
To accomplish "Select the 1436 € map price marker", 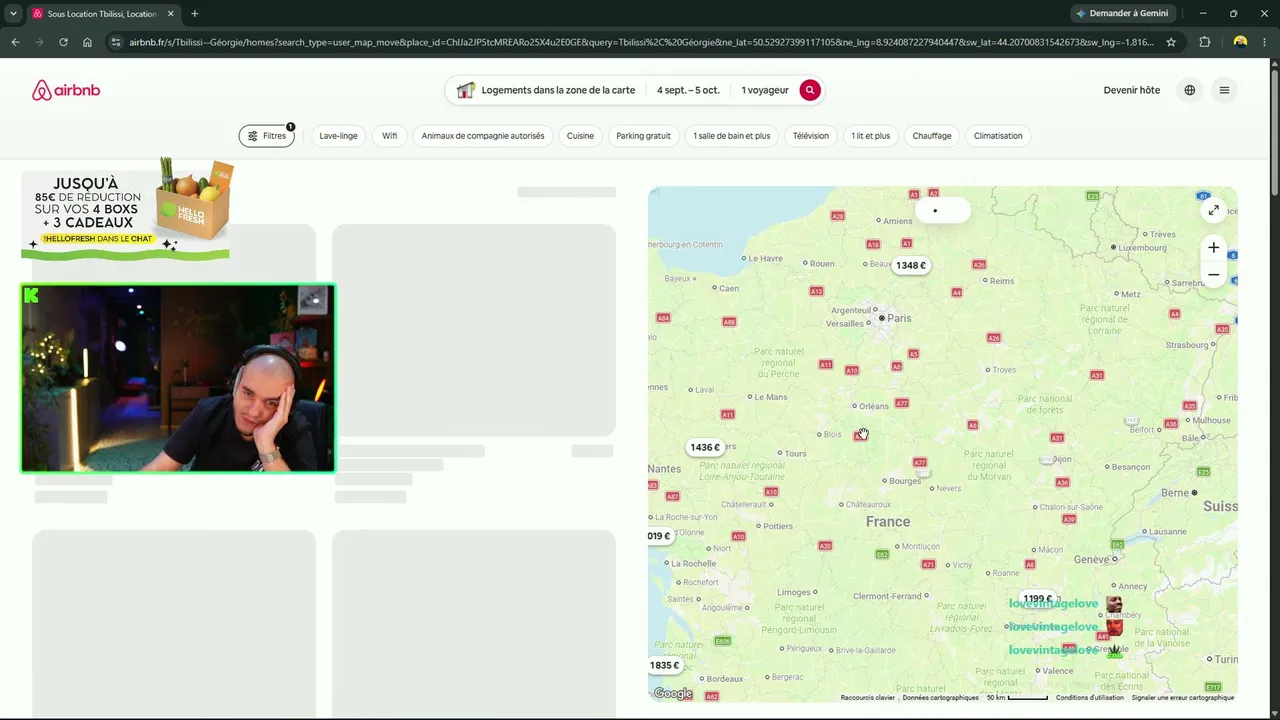I will (x=705, y=447).
